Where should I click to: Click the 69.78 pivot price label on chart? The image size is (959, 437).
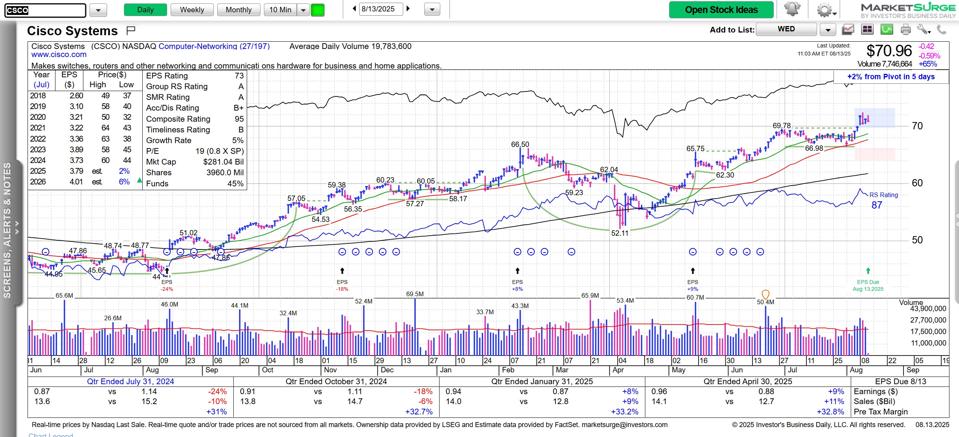point(782,125)
